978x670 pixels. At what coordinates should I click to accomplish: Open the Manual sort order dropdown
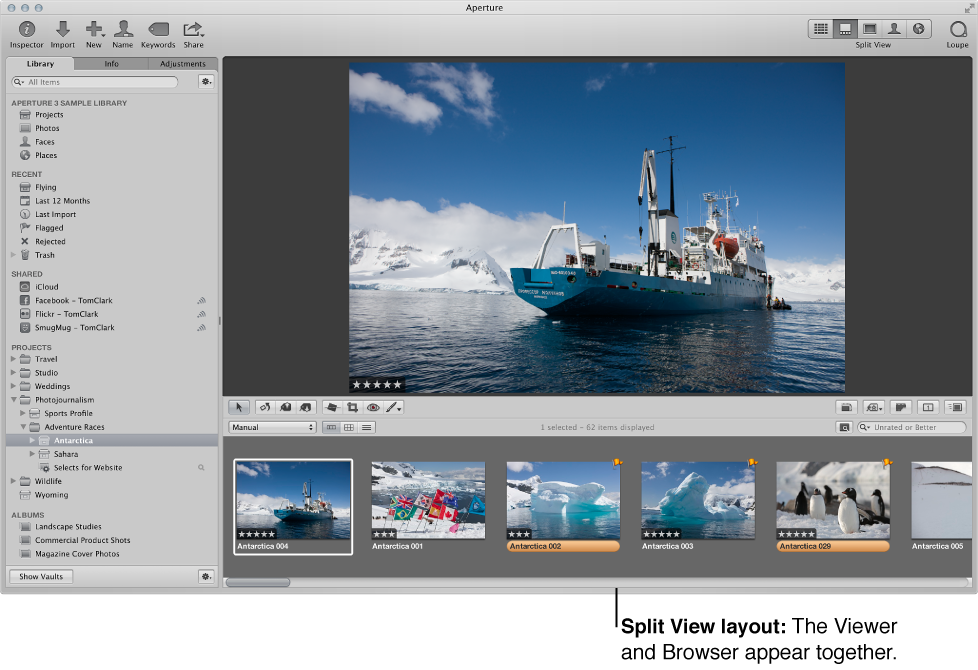pos(271,427)
